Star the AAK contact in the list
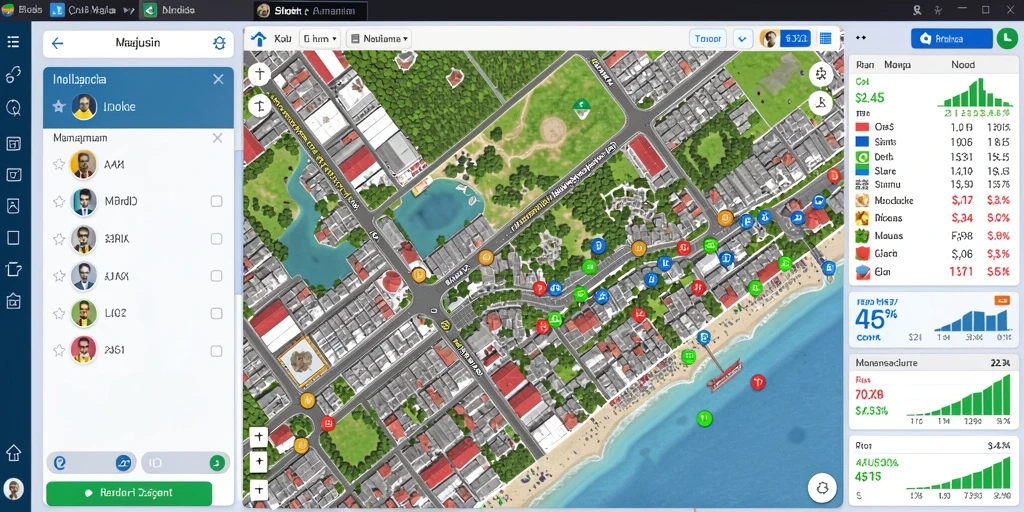 (59, 165)
